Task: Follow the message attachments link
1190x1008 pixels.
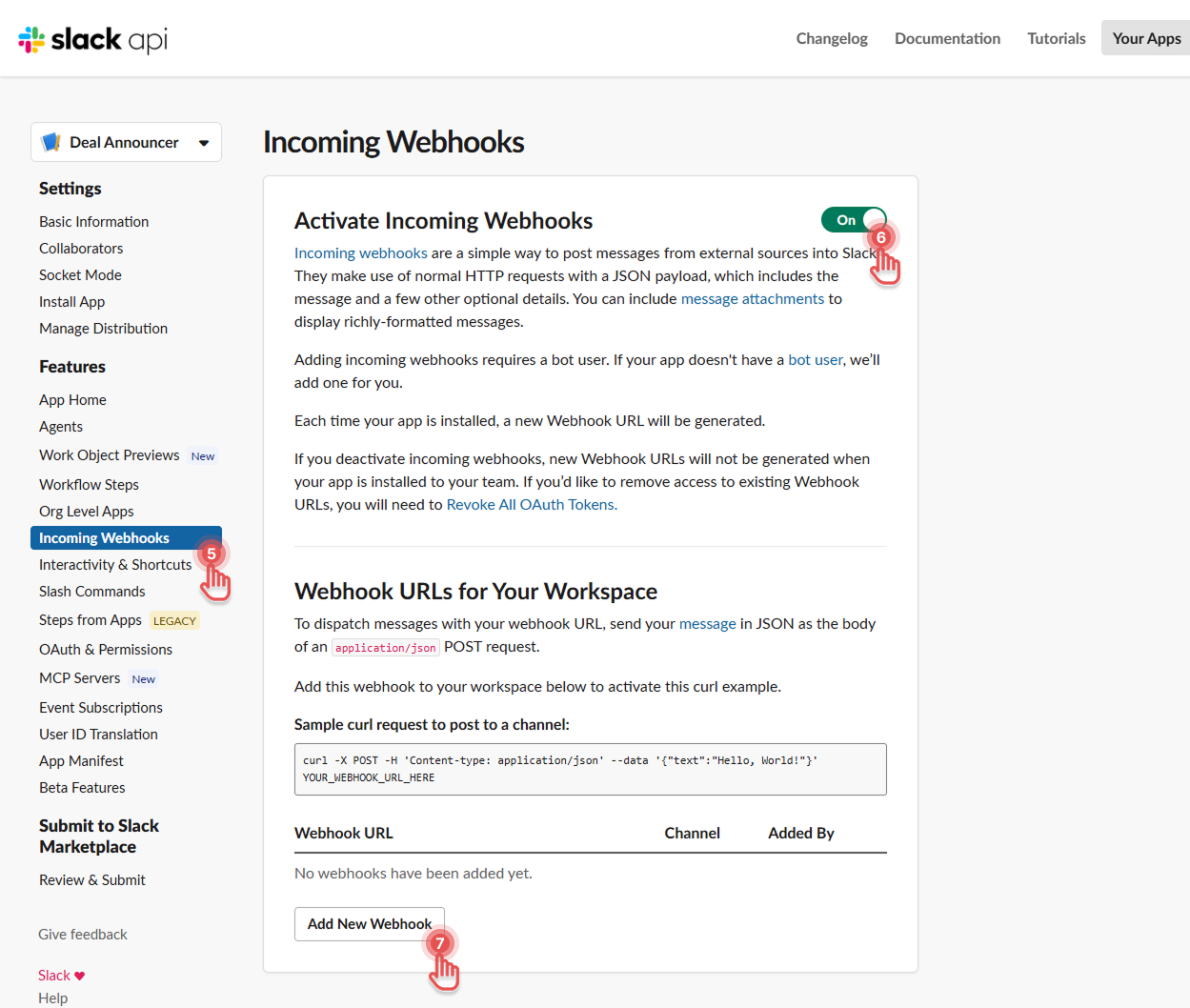Action: click(x=752, y=298)
